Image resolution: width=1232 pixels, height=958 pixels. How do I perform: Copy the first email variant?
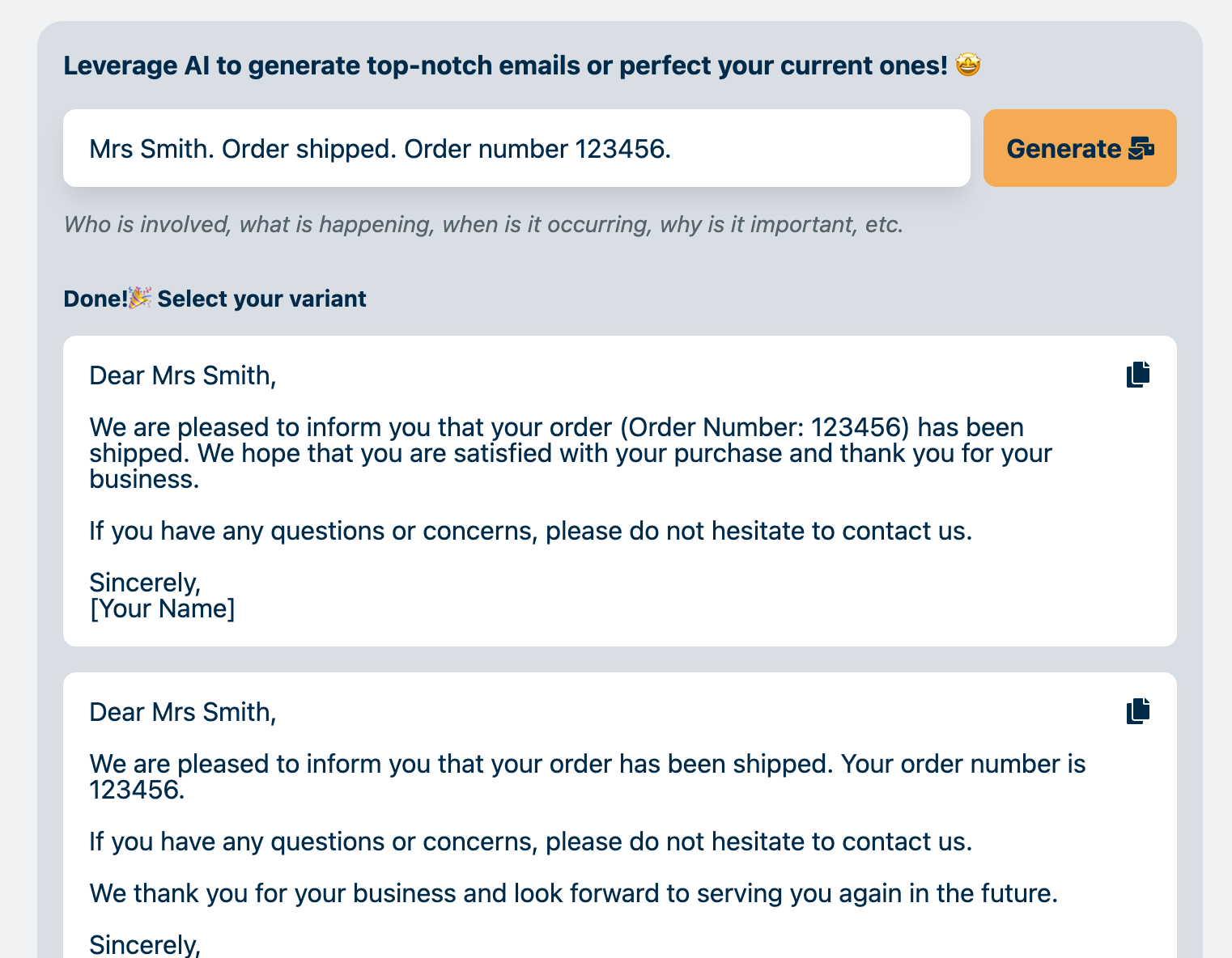click(1138, 375)
